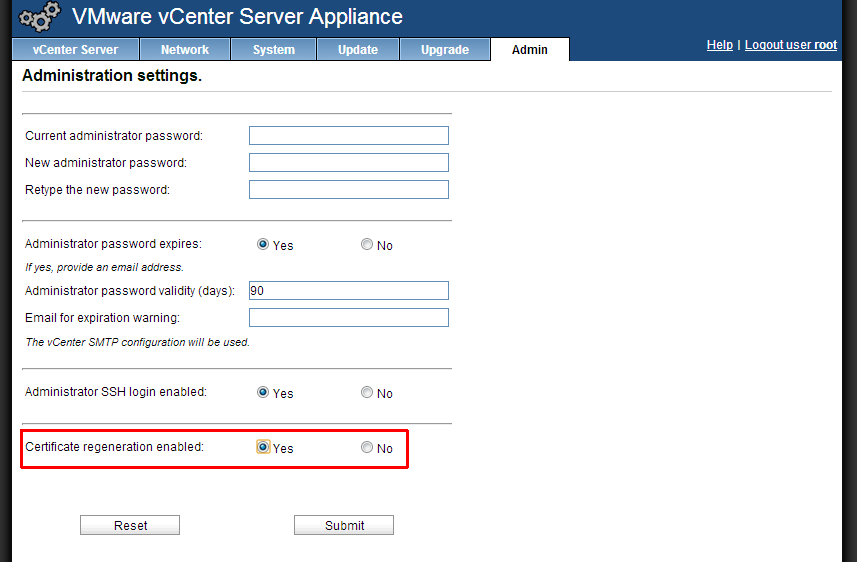Click the Email for expiration warning field
The height and width of the screenshot is (562, 857).
pos(349,318)
